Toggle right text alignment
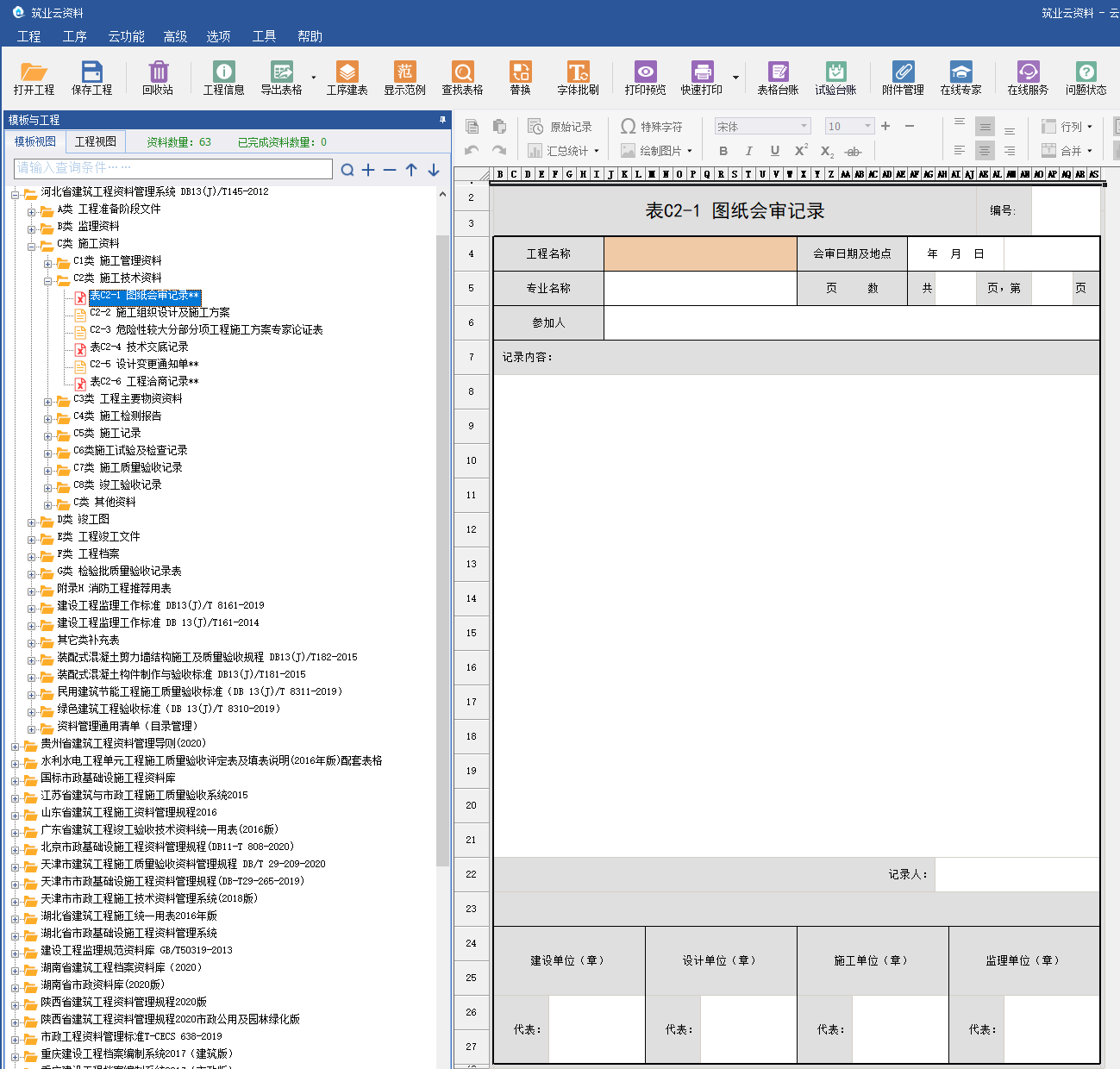The width and height of the screenshot is (1120, 1069). point(1010,151)
